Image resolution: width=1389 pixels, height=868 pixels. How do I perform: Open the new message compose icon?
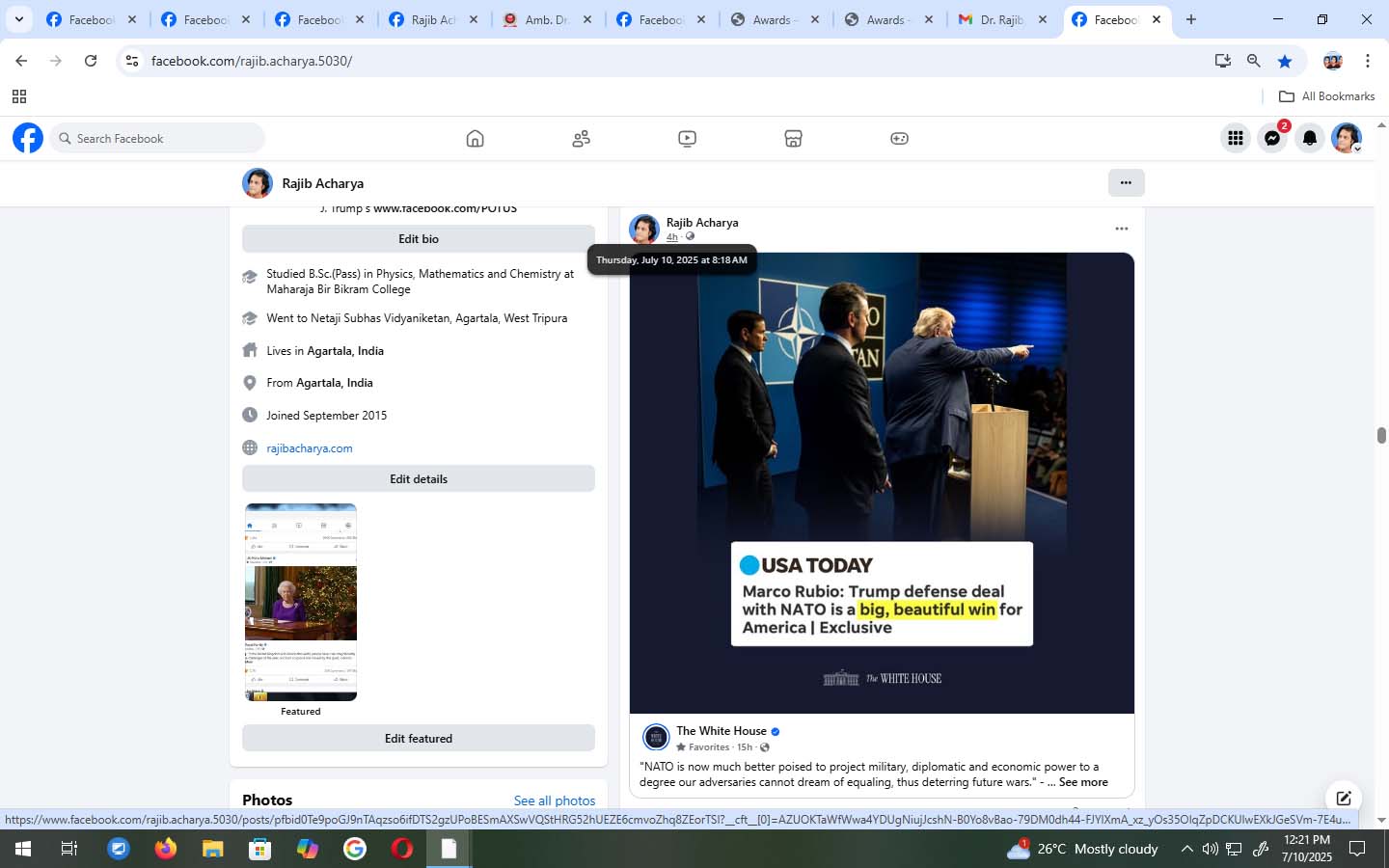pyautogui.click(x=1343, y=799)
